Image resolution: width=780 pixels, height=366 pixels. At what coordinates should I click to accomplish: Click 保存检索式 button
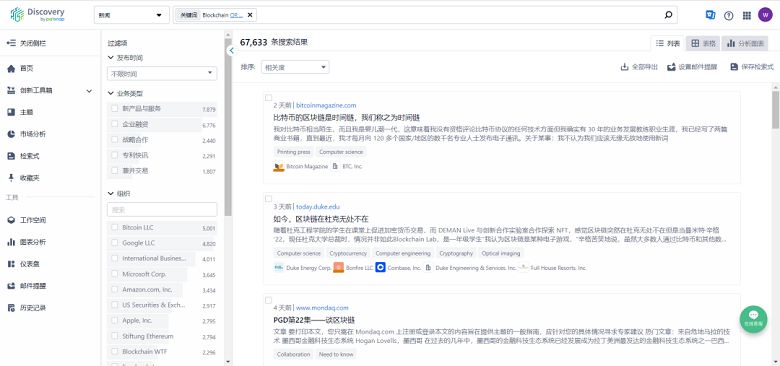(x=752, y=67)
